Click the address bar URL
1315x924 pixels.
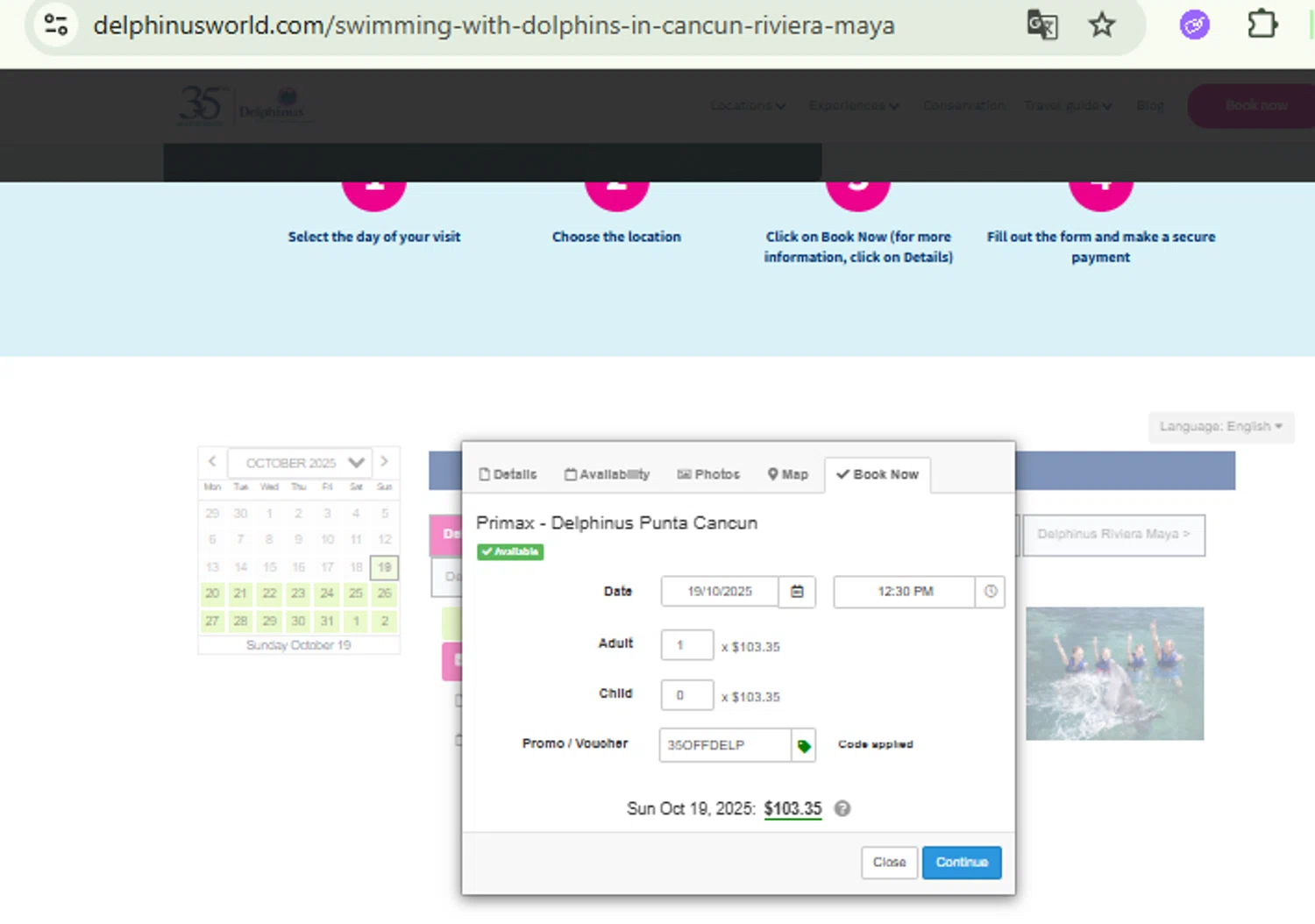[x=494, y=25]
